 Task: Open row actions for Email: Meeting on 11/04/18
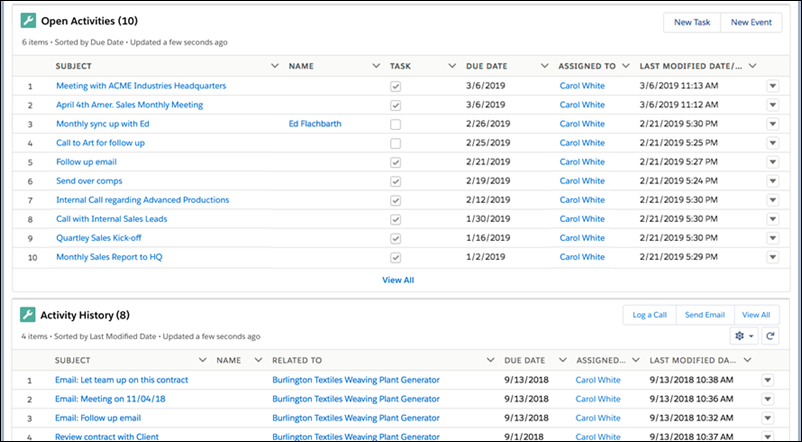(767, 399)
